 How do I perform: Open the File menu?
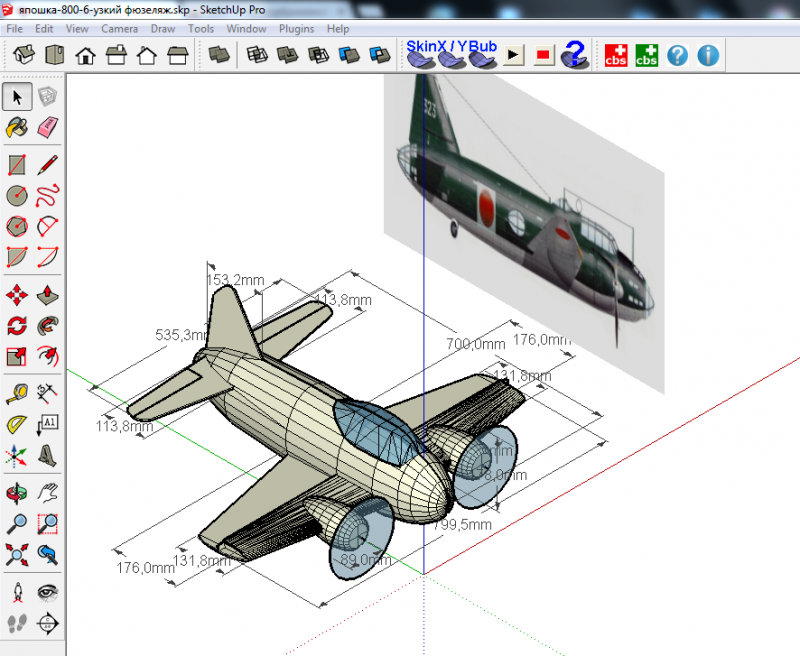14,29
